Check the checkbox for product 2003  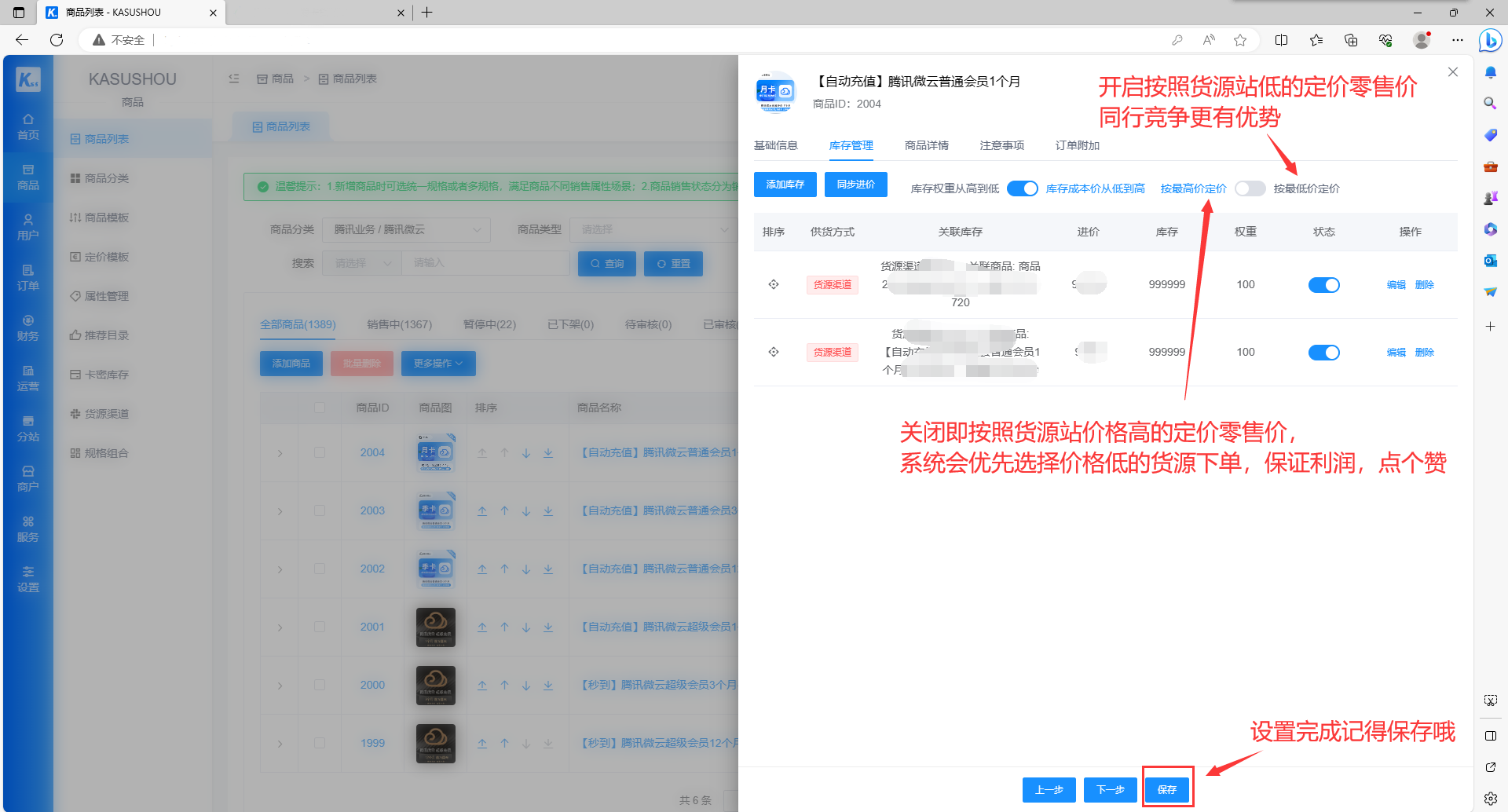click(320, 510)
